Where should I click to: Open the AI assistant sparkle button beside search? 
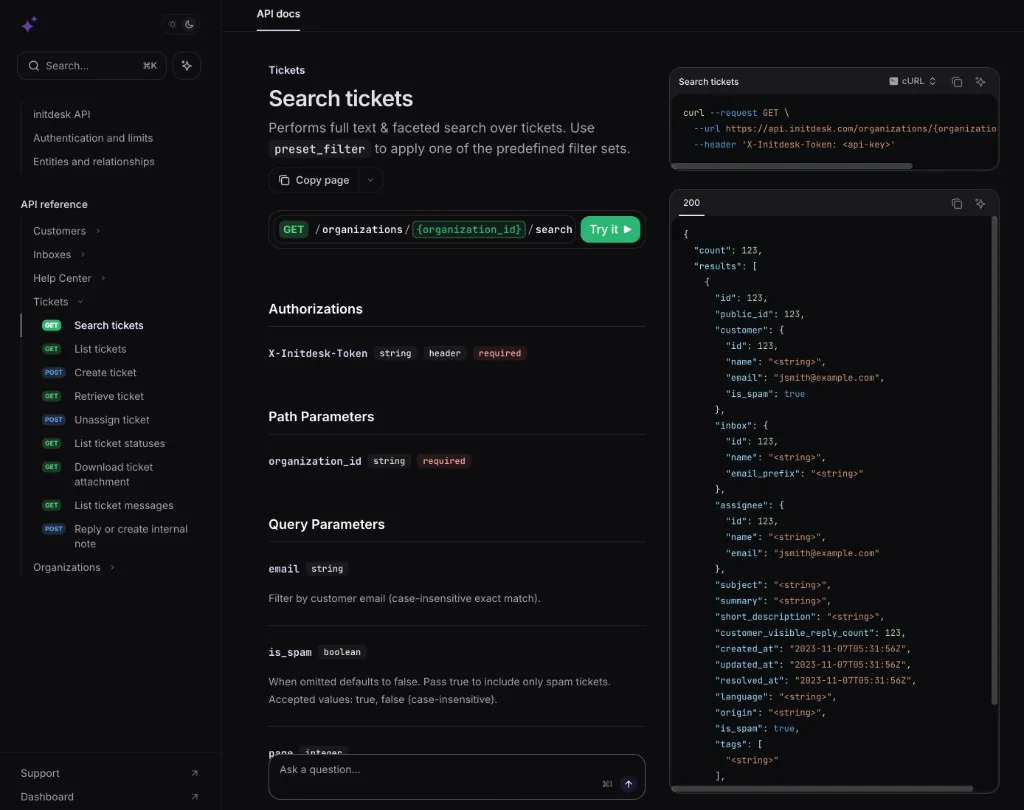187,65
